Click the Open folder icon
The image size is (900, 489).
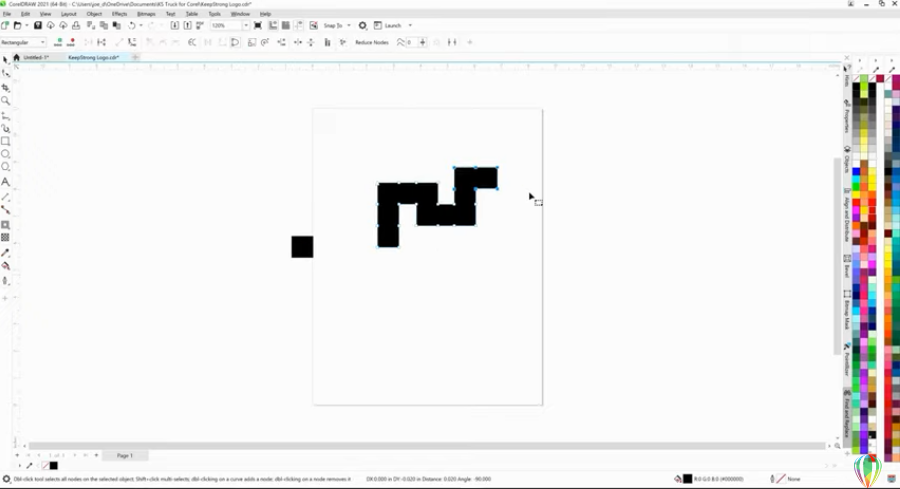17,25
